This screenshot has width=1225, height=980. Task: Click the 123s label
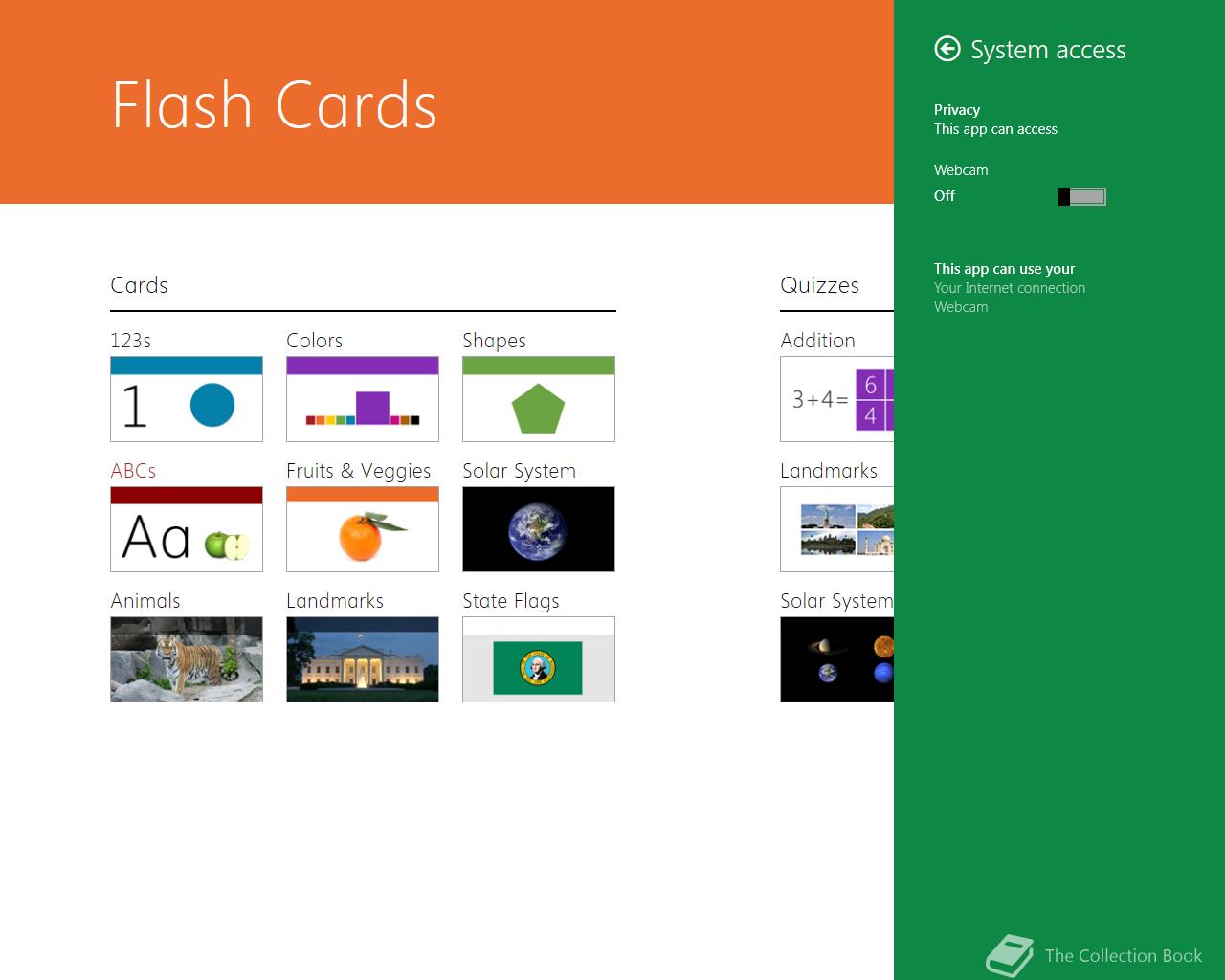tap(131, 341)
